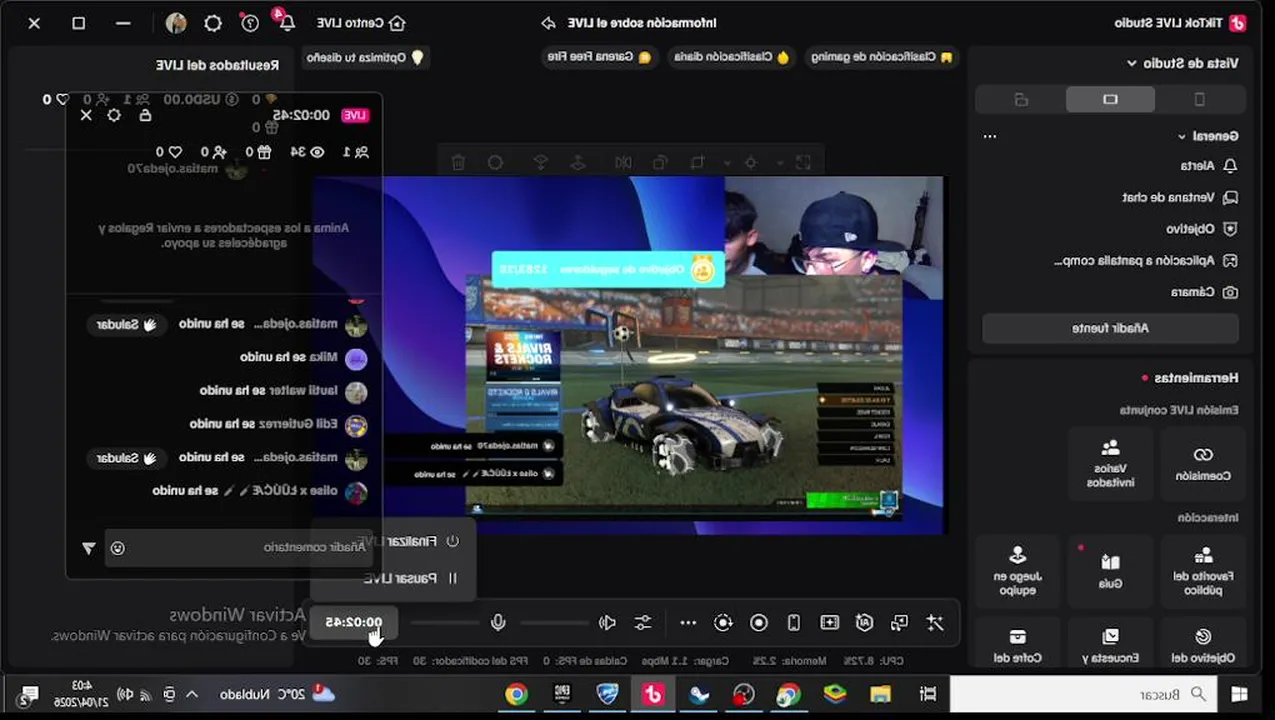Click the AI hexagon icon in the bottom toolbar
1275x720 pixels.
coord(864,622)
